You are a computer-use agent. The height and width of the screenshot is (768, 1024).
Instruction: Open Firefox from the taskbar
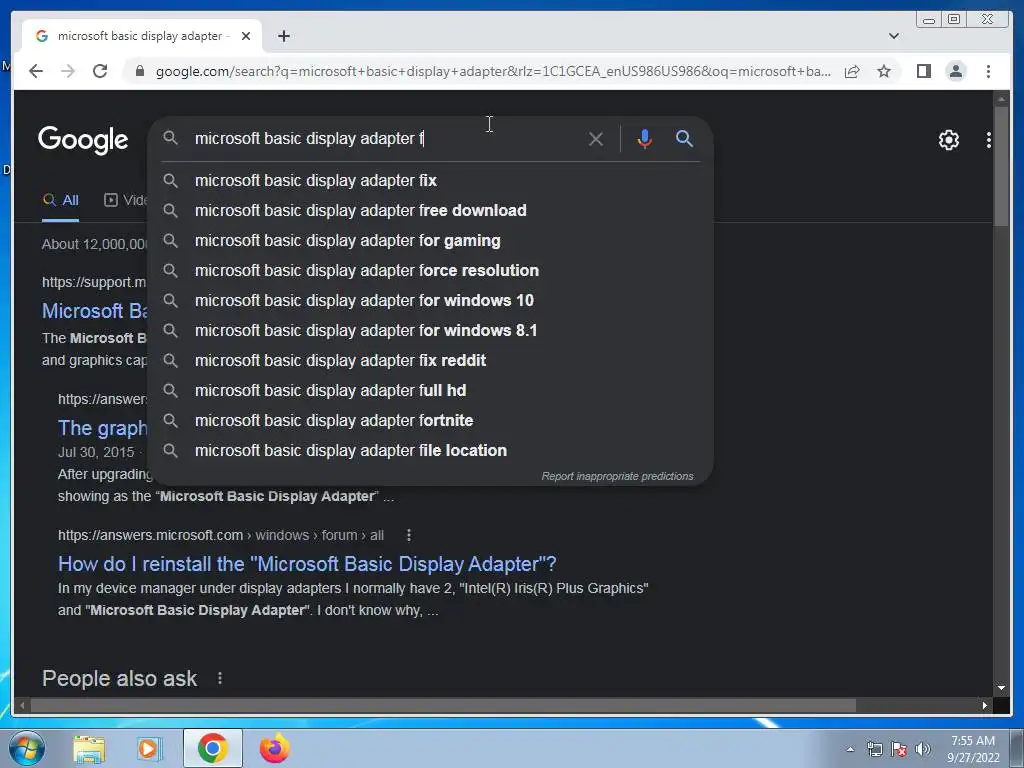click(x=274, y=748)
